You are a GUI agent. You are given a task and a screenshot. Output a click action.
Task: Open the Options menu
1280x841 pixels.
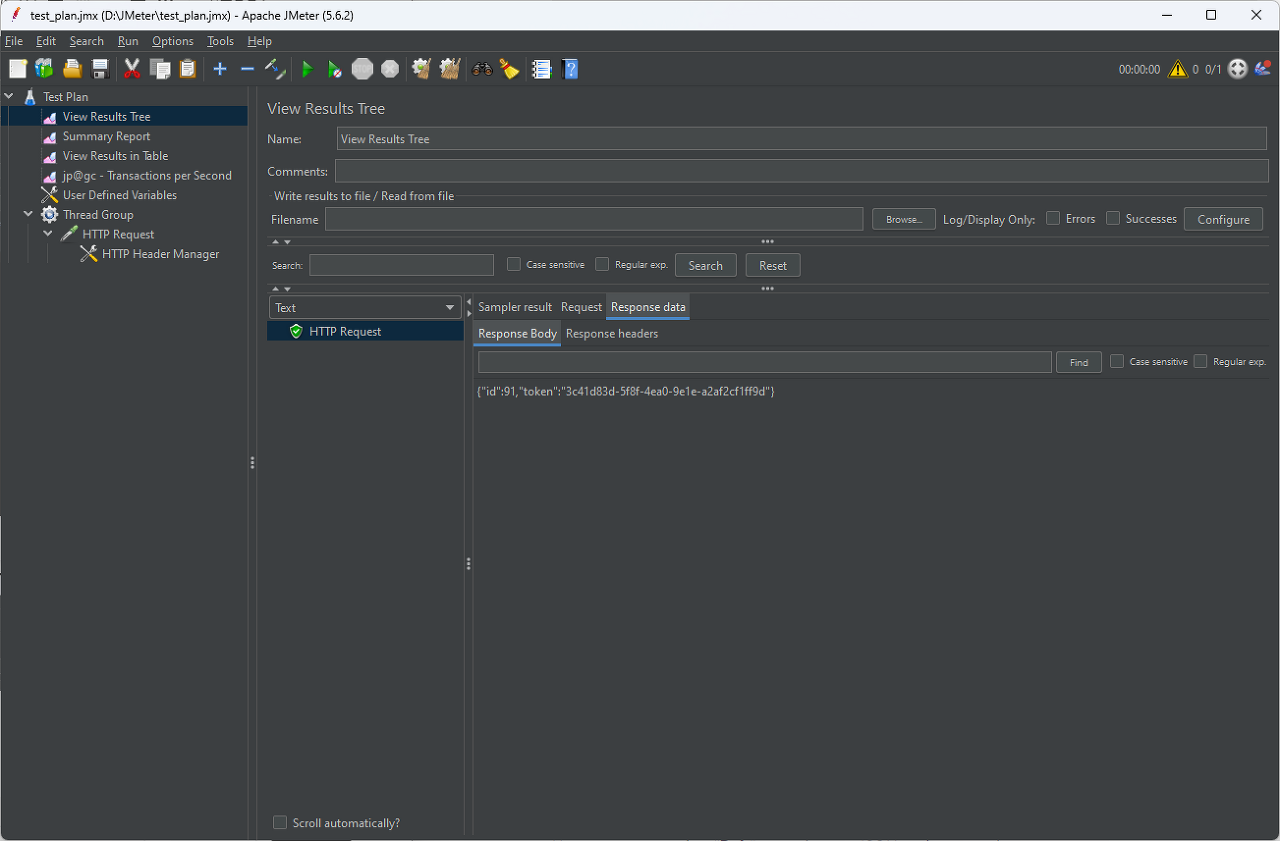(173, 41)
